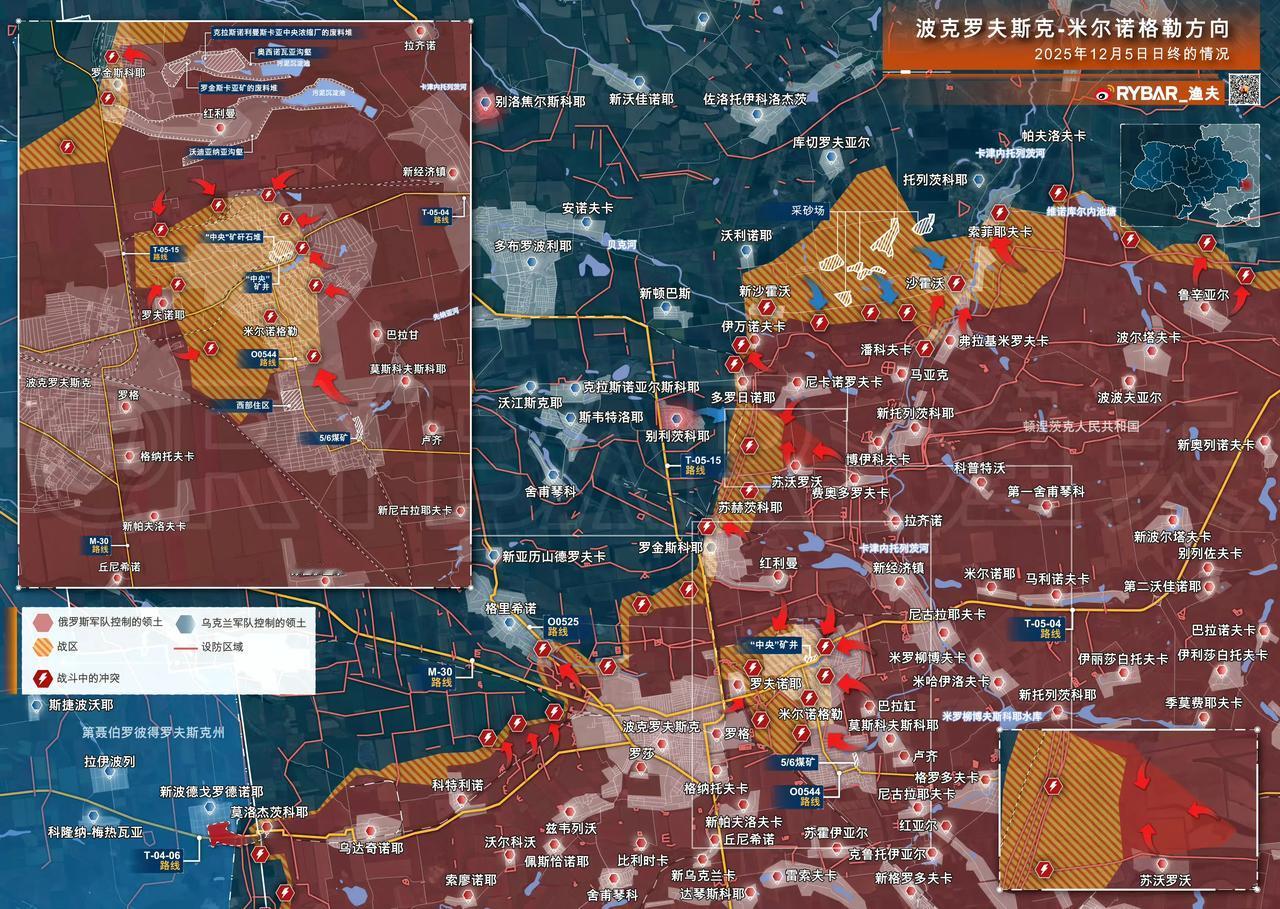Open the Ukraine overview minimap
Viewport: 1280px width, 909px height.
coord(1187,174)
